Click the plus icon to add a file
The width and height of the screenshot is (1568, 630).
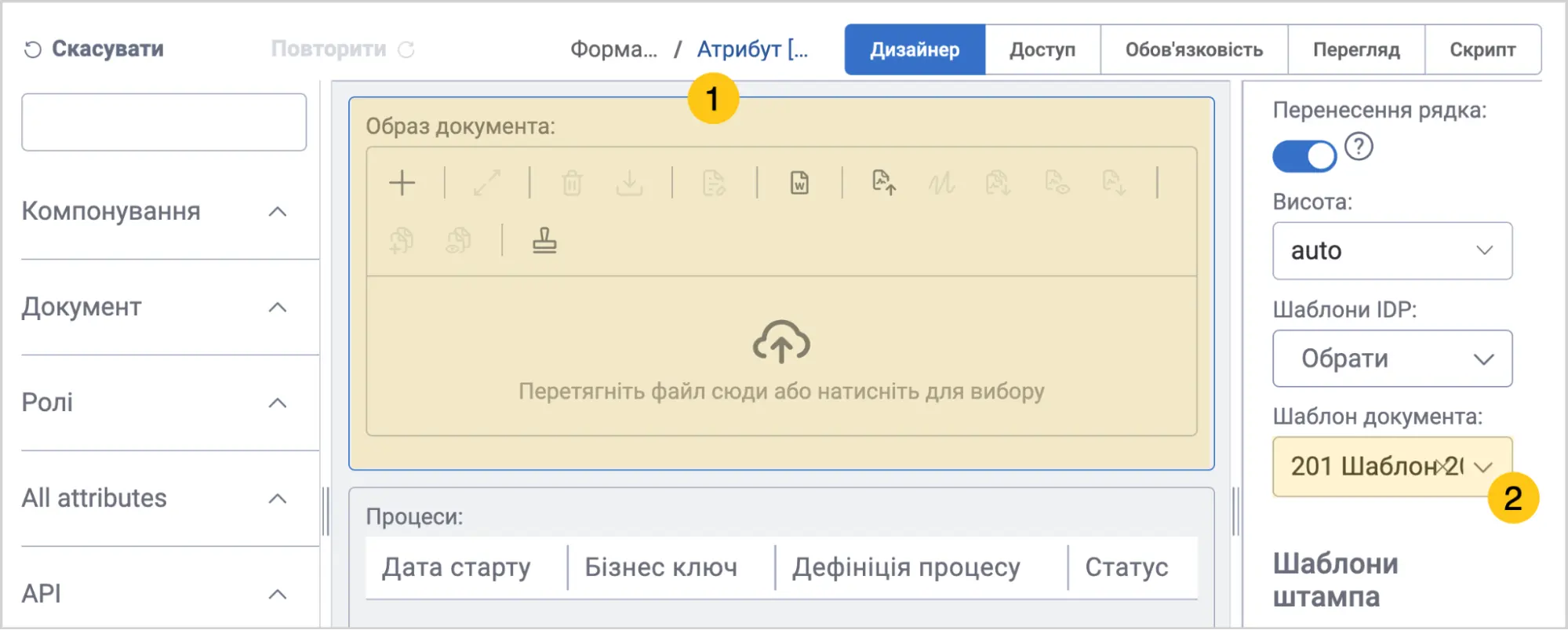pos(402,183)
